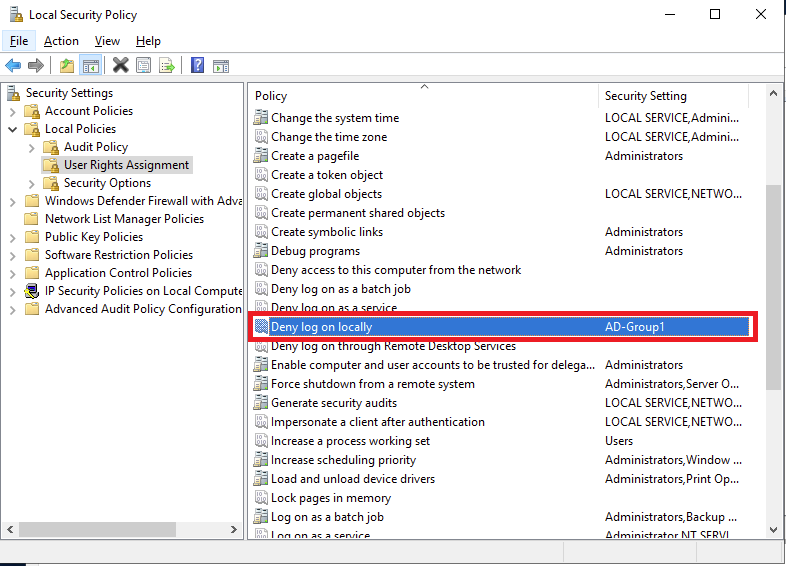The width and height of the screenshot is (786, 566).
Task: Click the Audit Policy folder icon
Action: pos(51,147)
